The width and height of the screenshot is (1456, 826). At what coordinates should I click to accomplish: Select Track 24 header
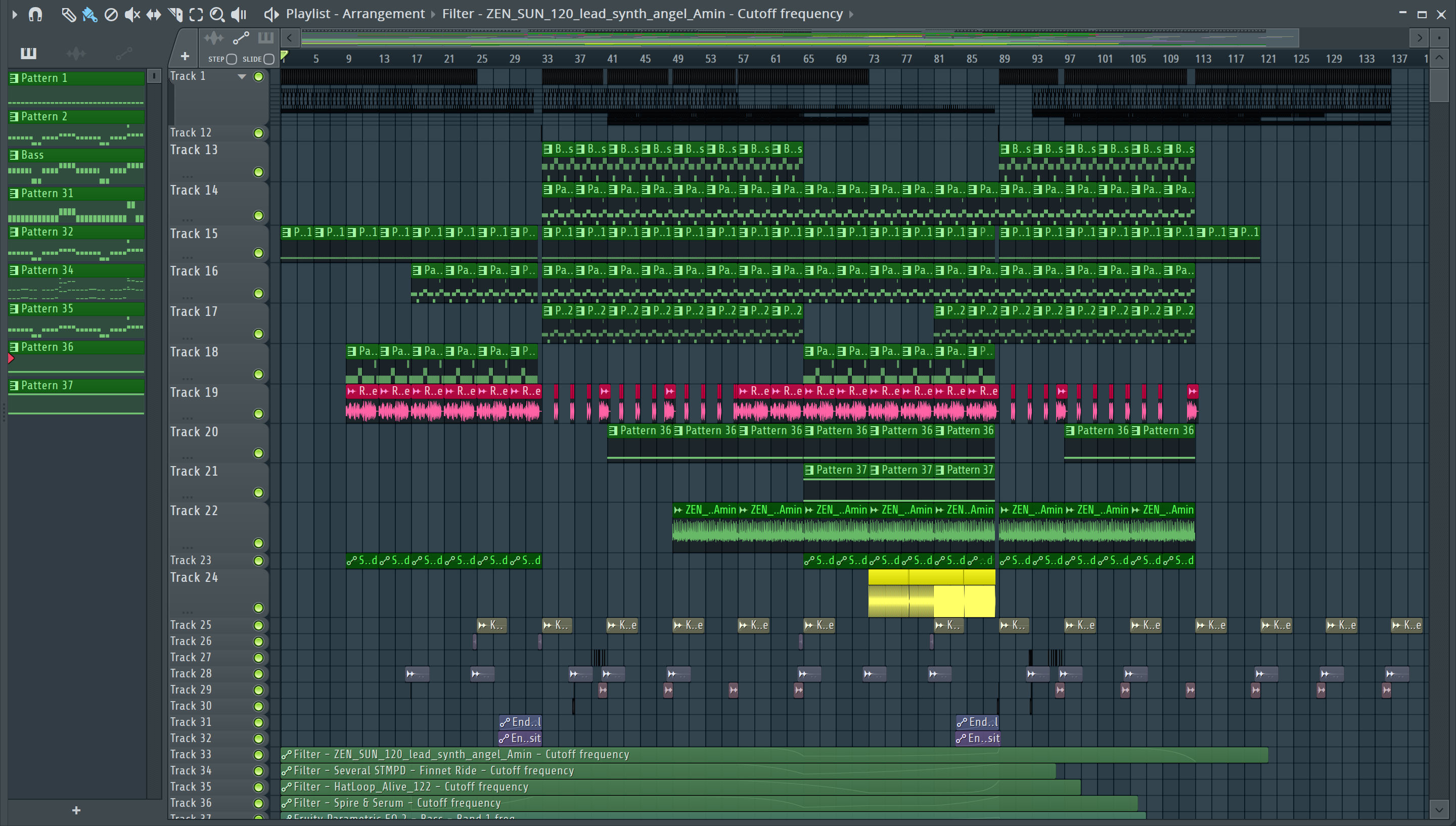pyautogui.click(x=218, y=592)
